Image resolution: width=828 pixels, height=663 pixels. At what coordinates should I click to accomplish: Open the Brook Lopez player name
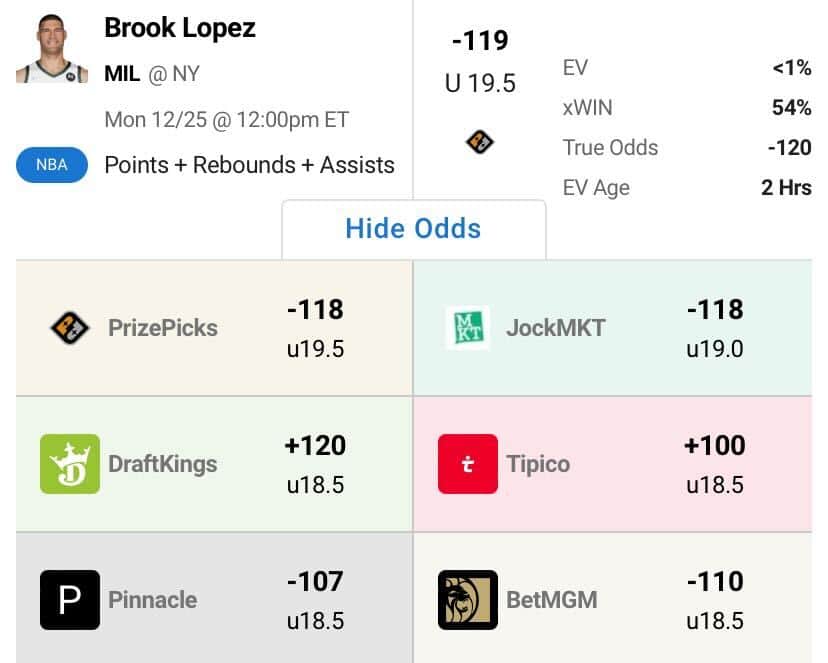point(180,28)
